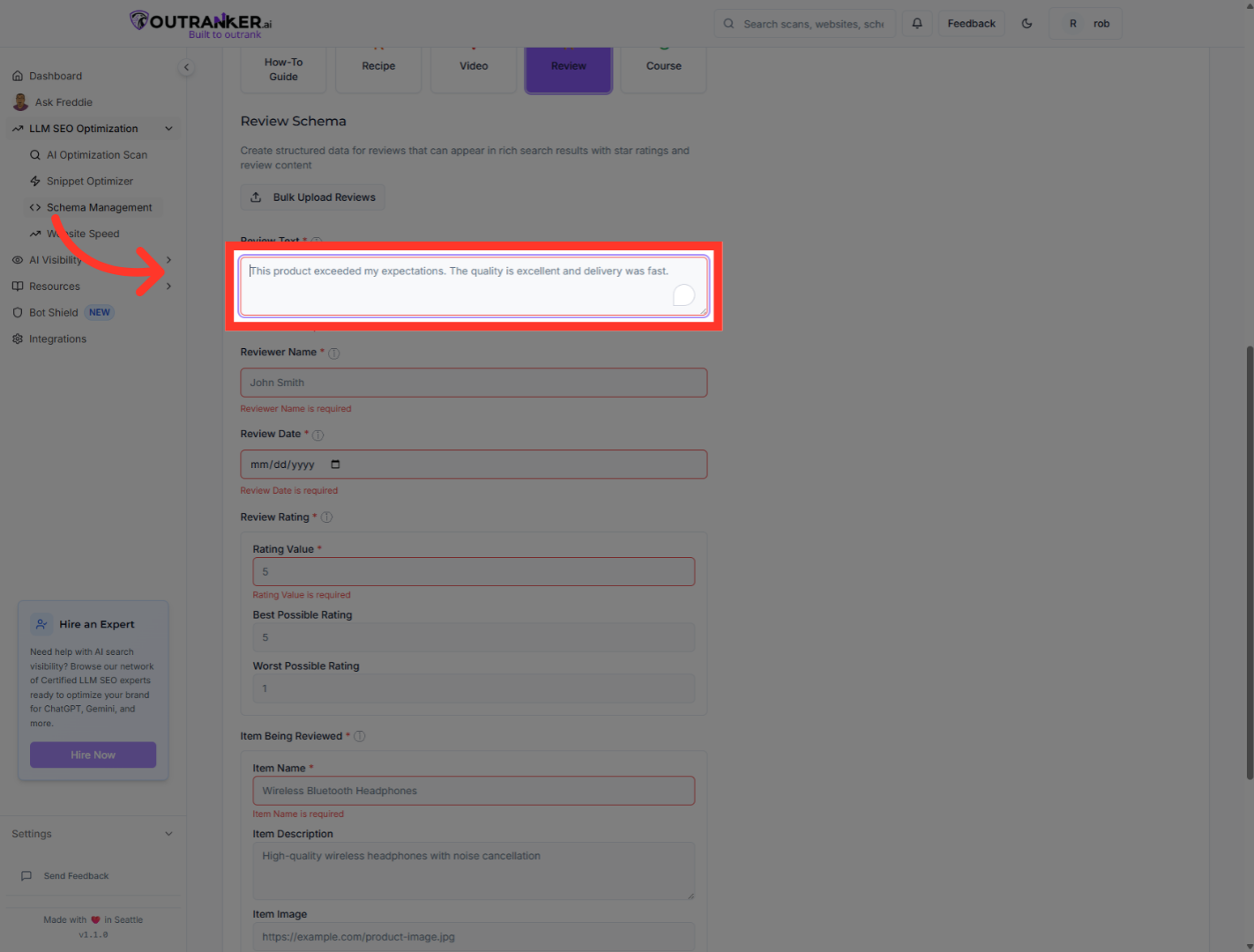1254x952 pixels.
Task: Open AI Optimization Scan in the sidebar
Action: [x=93, y=155]
